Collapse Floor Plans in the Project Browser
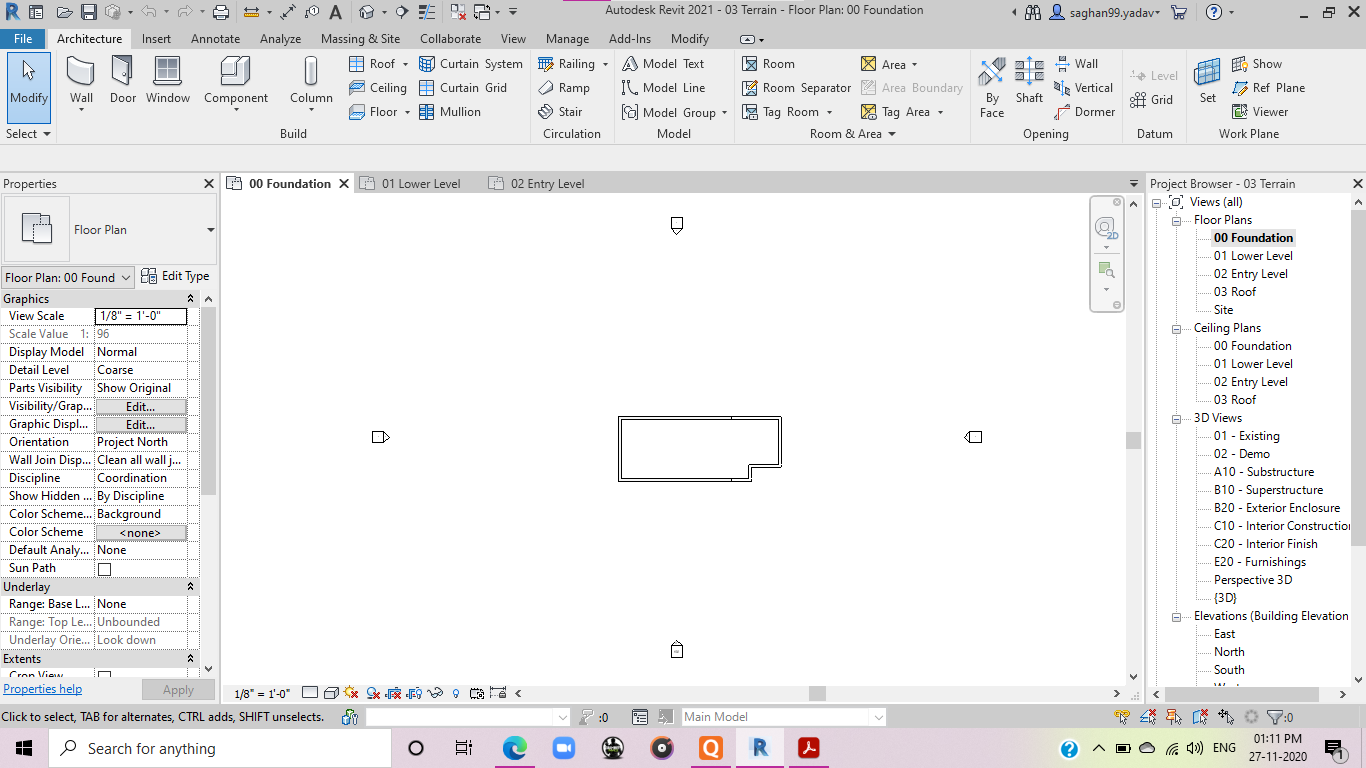 (x=1177, y=219)
